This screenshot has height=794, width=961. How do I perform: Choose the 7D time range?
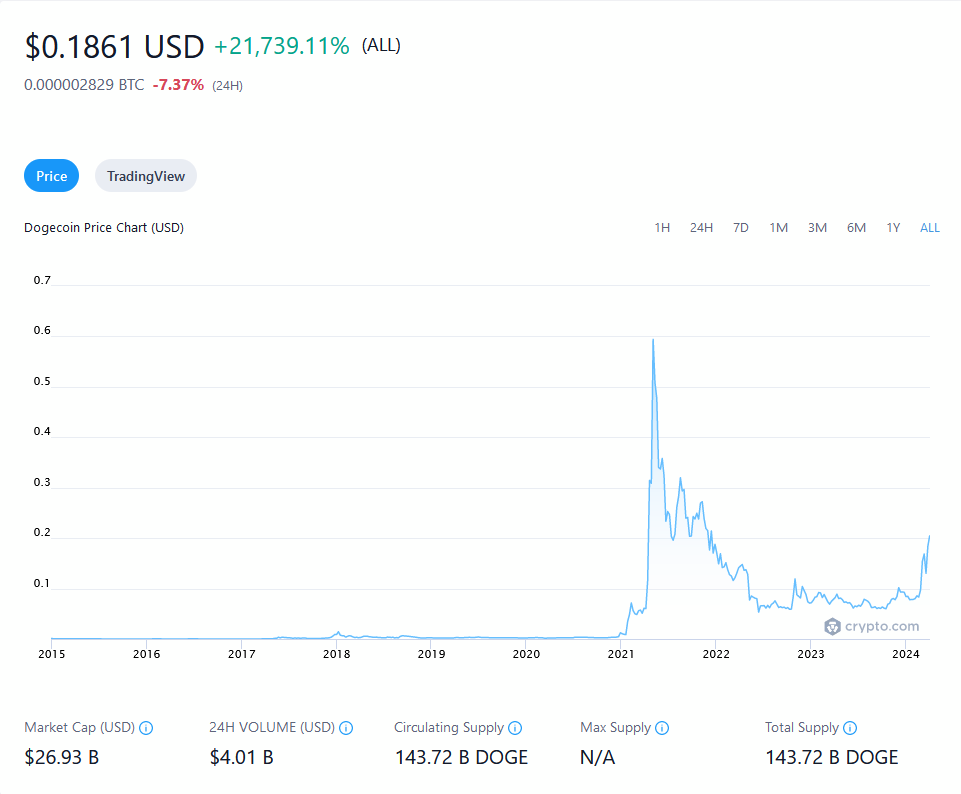(741, 228)
